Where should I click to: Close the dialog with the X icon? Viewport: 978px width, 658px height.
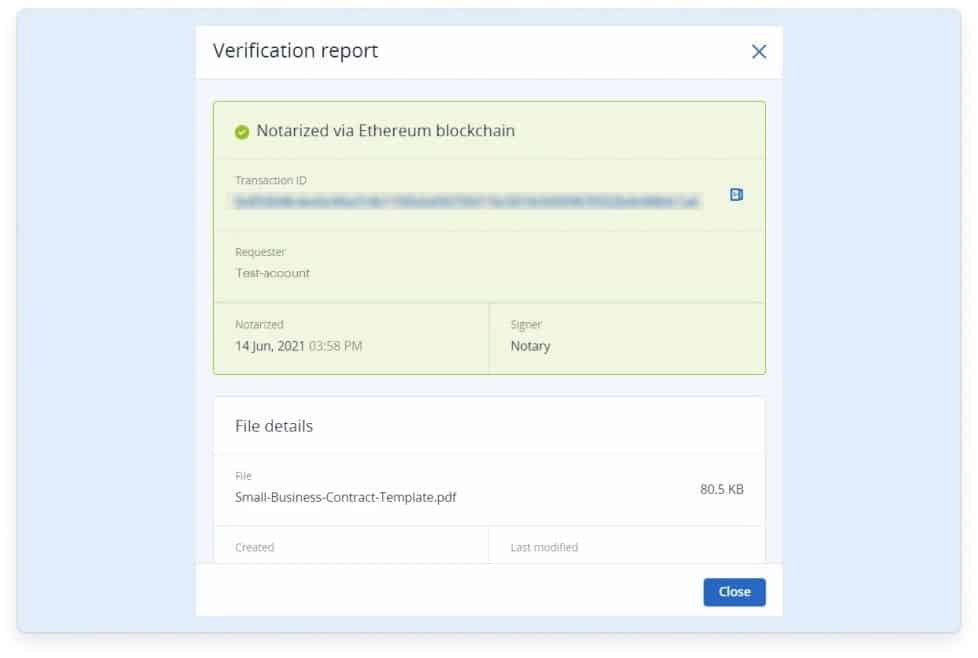click(x=759, y=52)
